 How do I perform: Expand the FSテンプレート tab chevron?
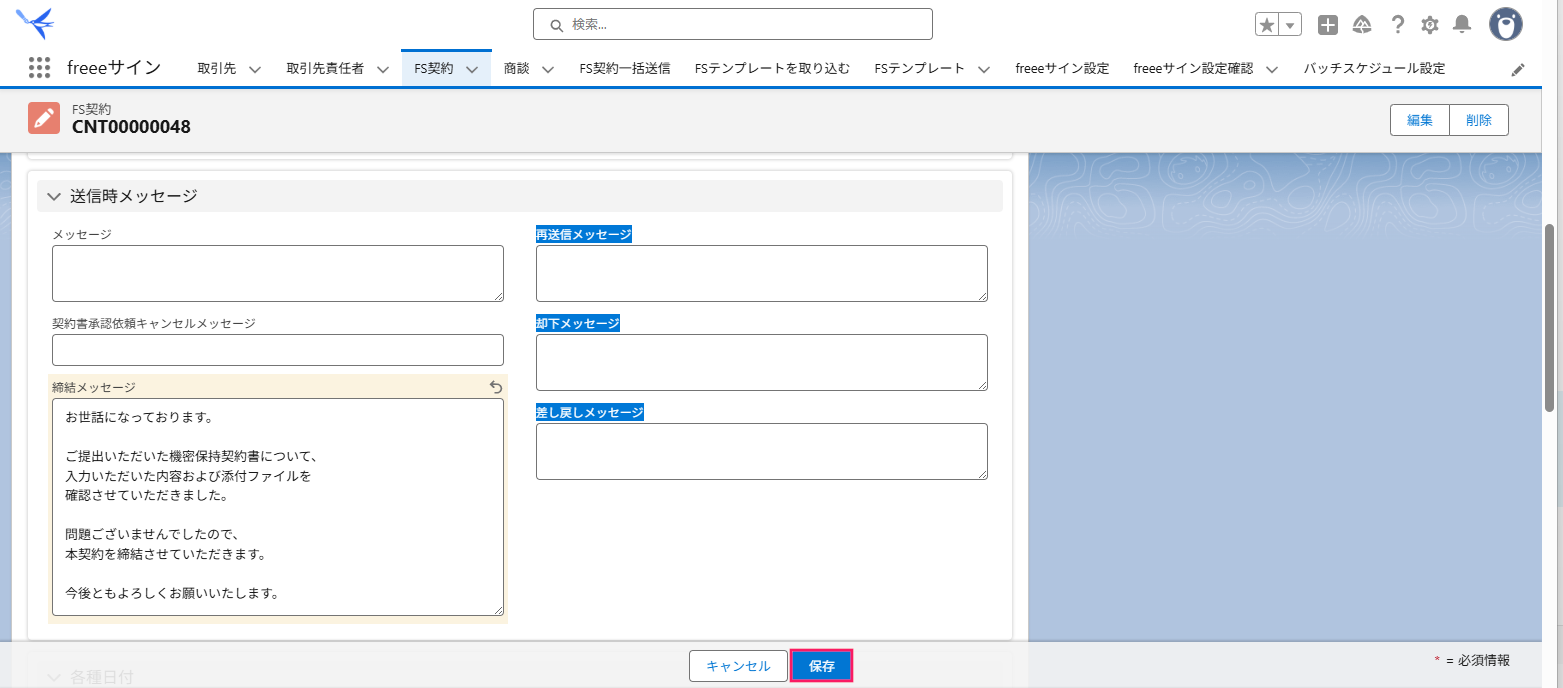pyautogui.click(x=984, y=69)
